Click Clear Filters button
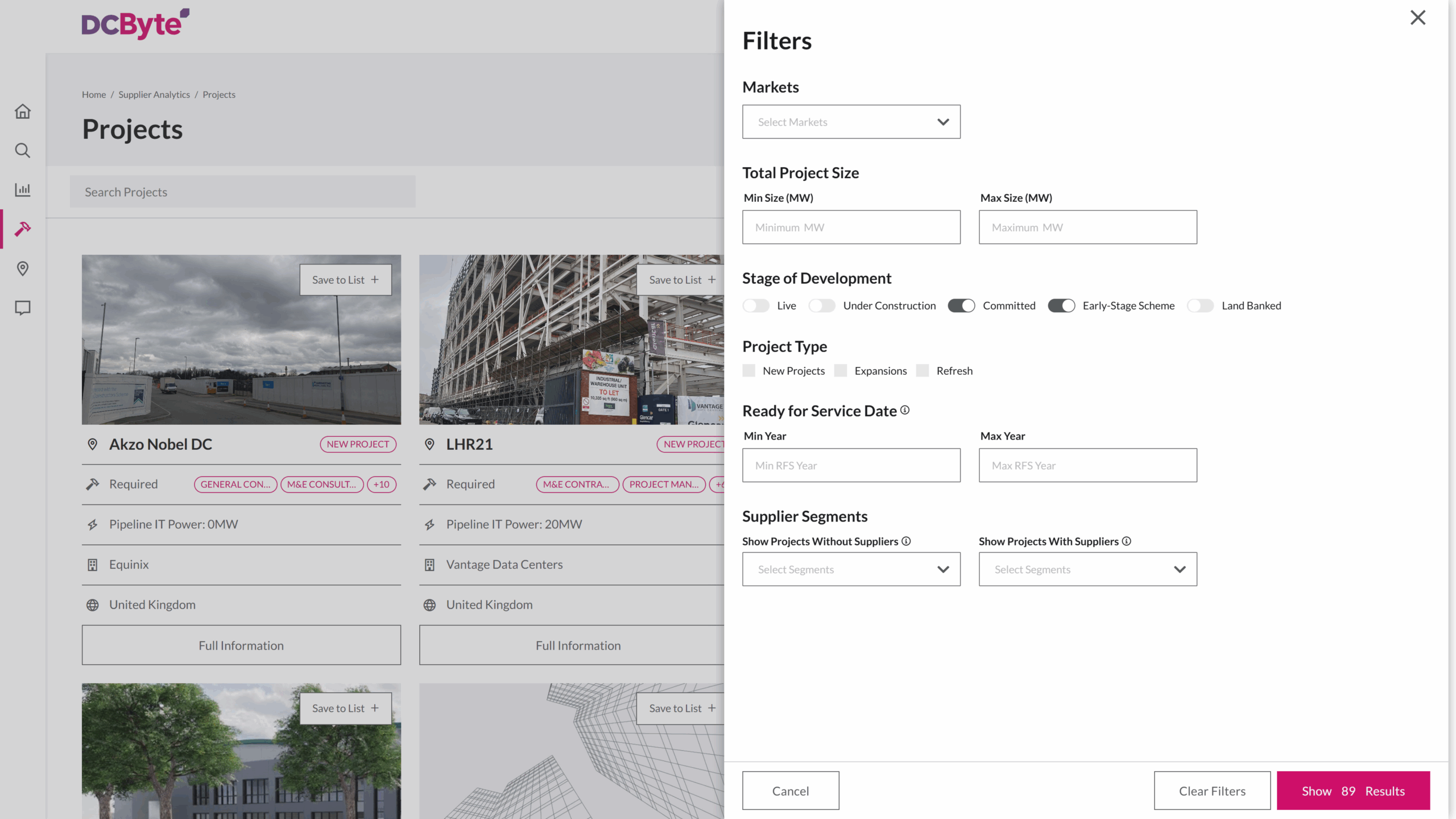 tap(1212, 791)
